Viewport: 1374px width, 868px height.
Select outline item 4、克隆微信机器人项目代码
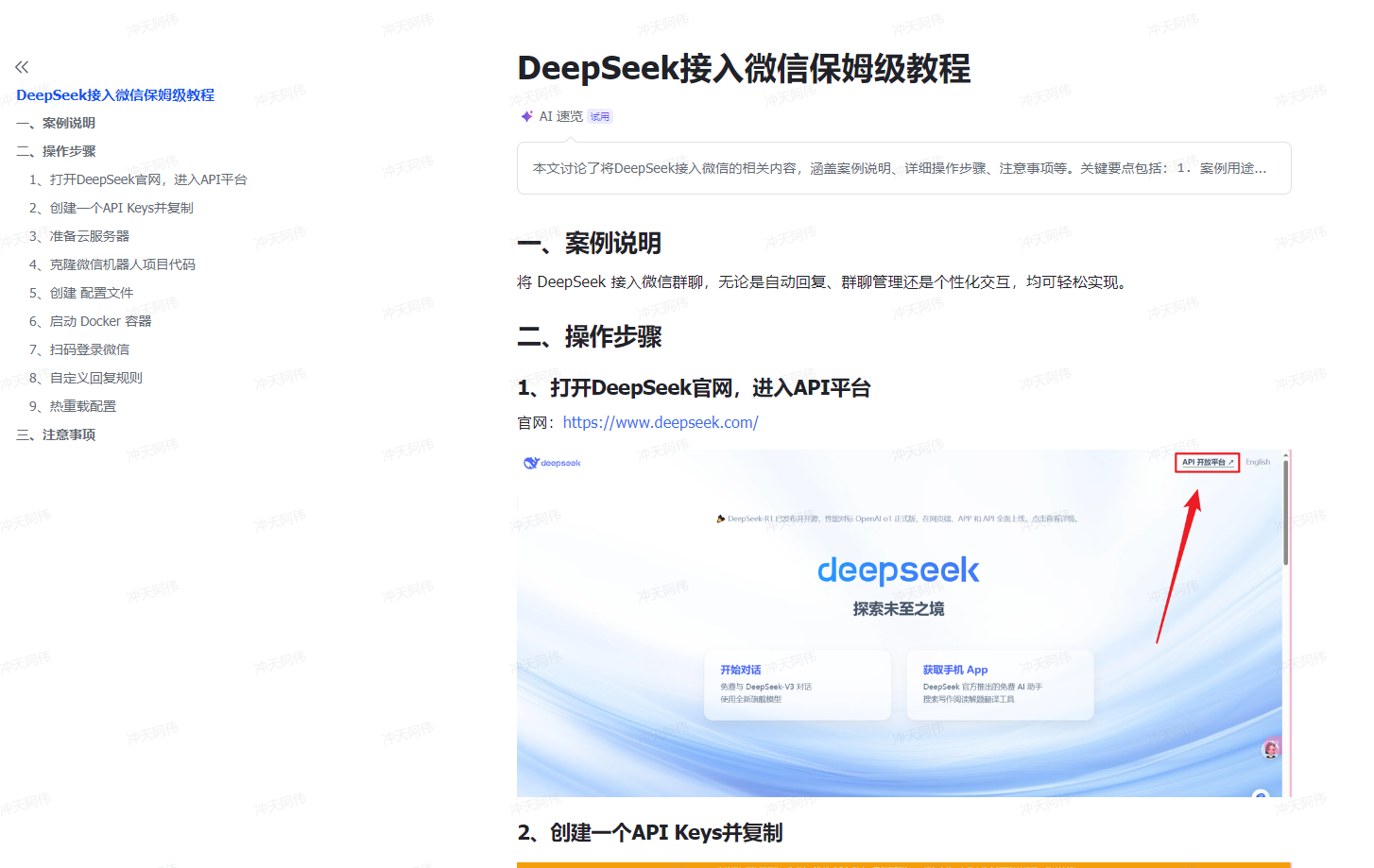tap(112, 264)
